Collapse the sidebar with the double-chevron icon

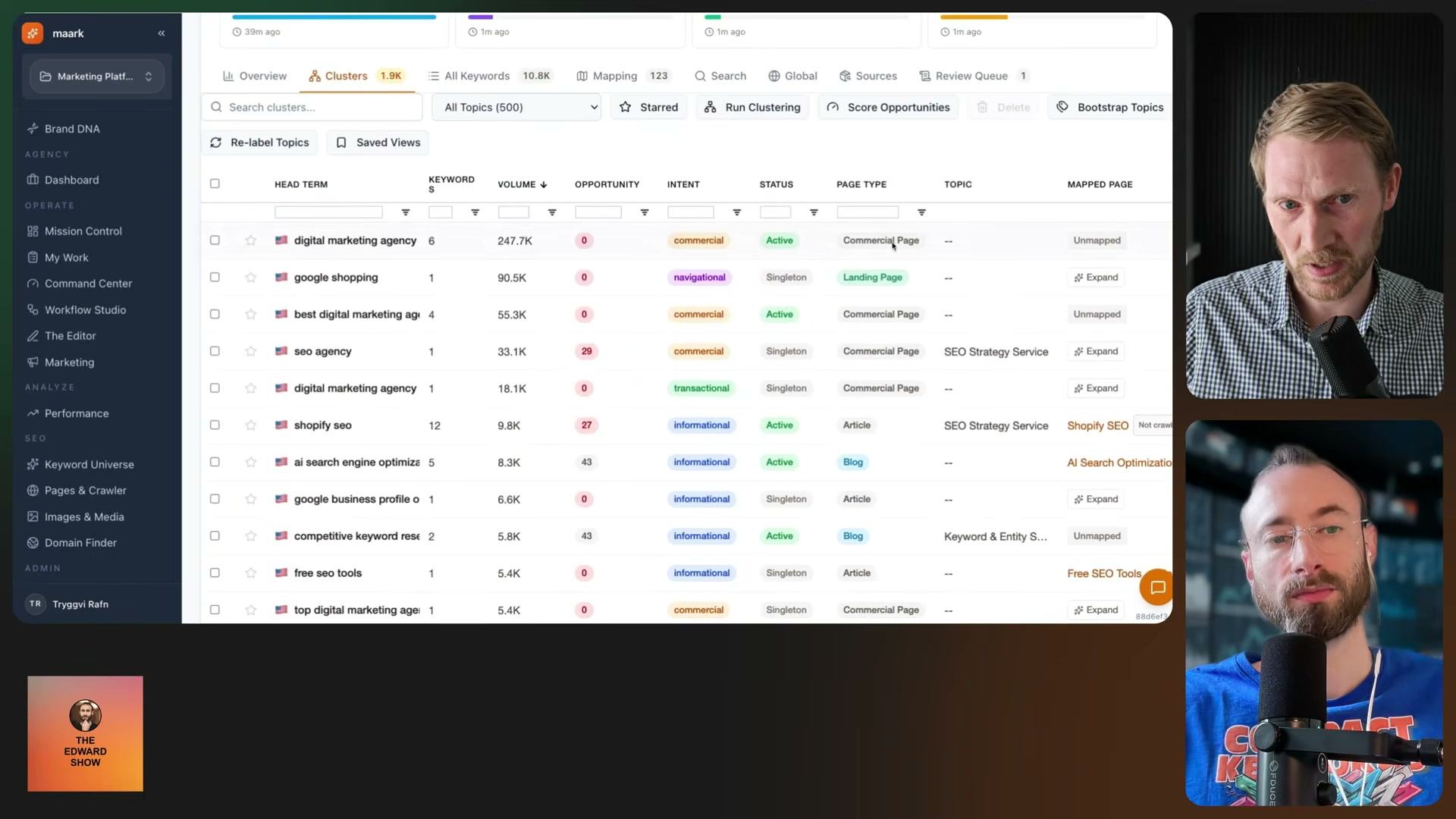(x=162, y=33)
